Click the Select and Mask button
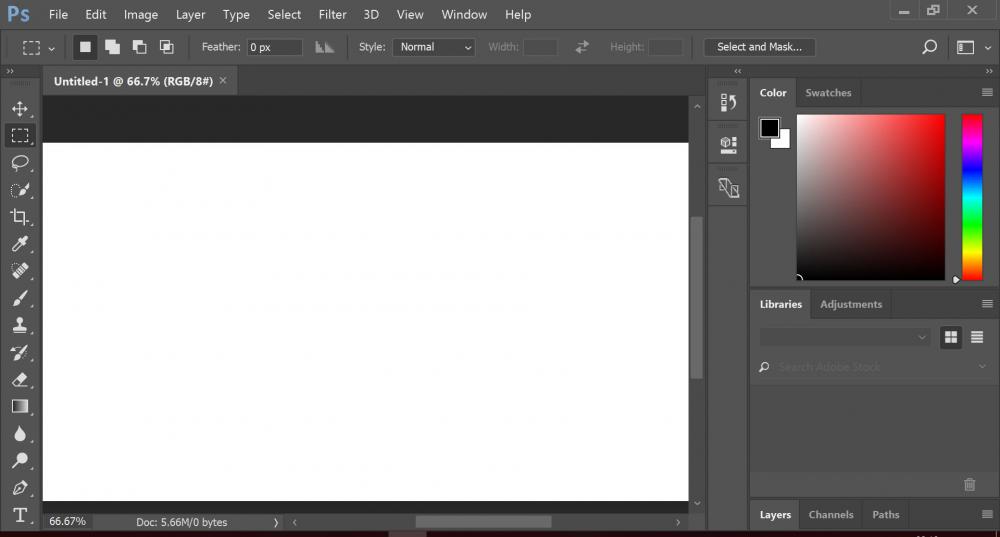 (x=759, y=47)
